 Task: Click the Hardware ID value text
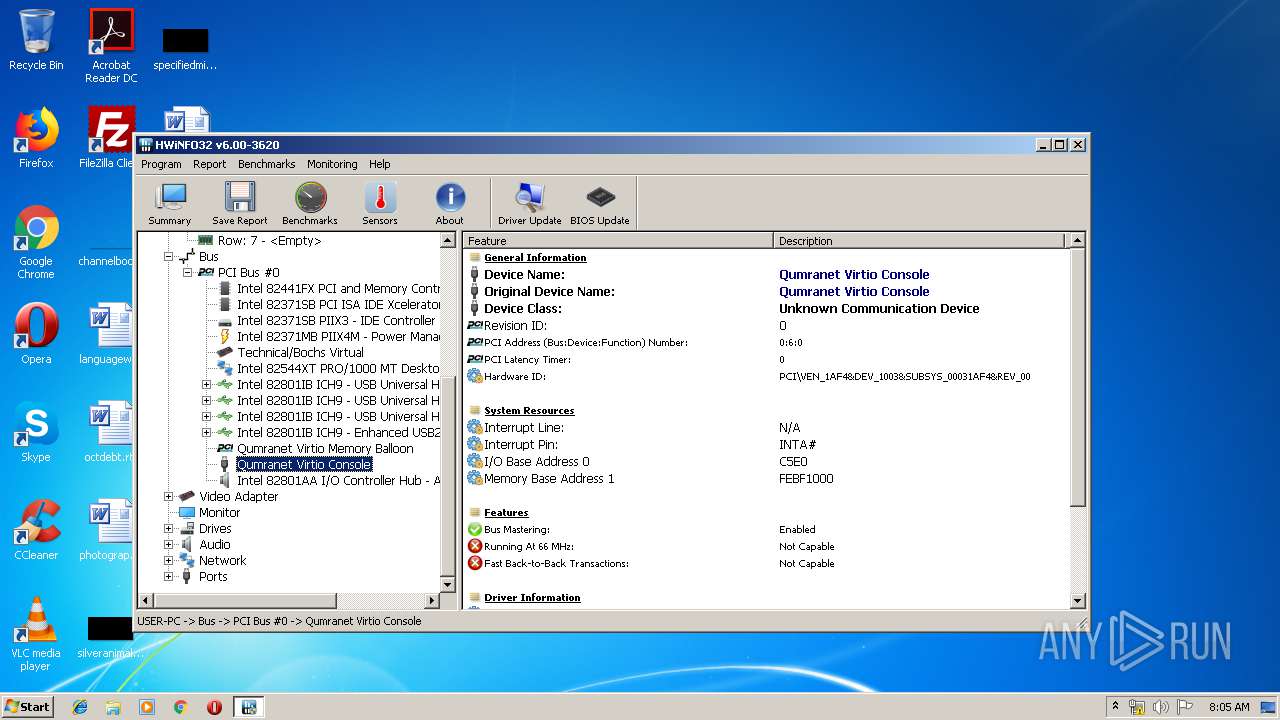click(x=904, y=377)
